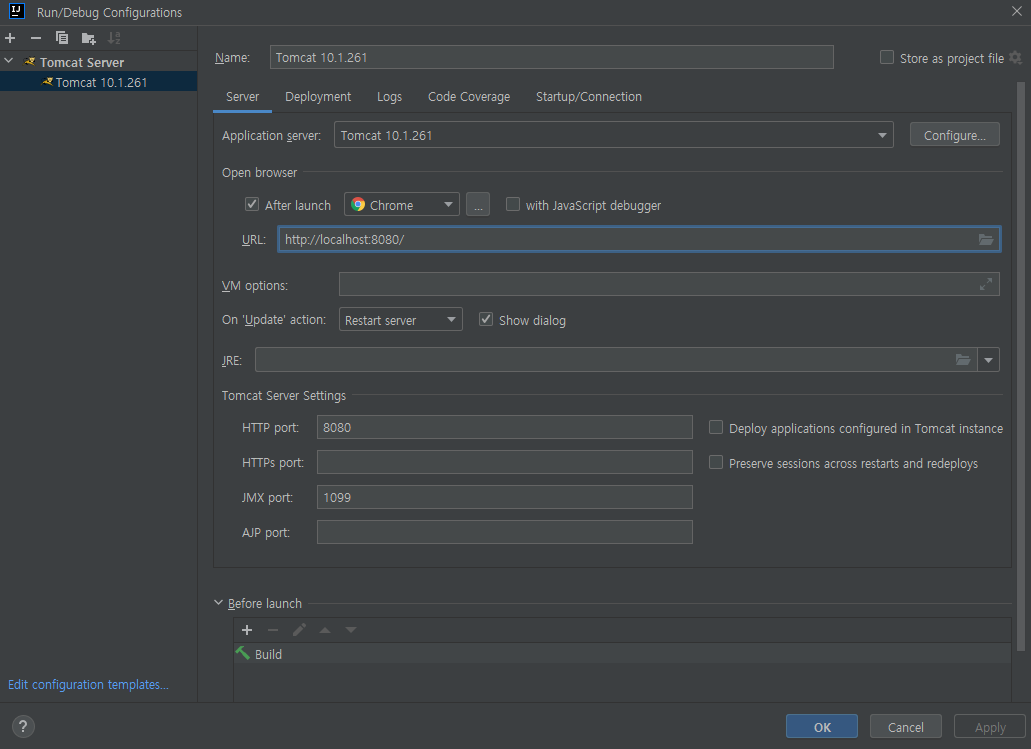Viewport: 1031px width, 749px height.
Task: Select Tomcat 10.1.261 configuration in tree
Action: click(99, 82)
